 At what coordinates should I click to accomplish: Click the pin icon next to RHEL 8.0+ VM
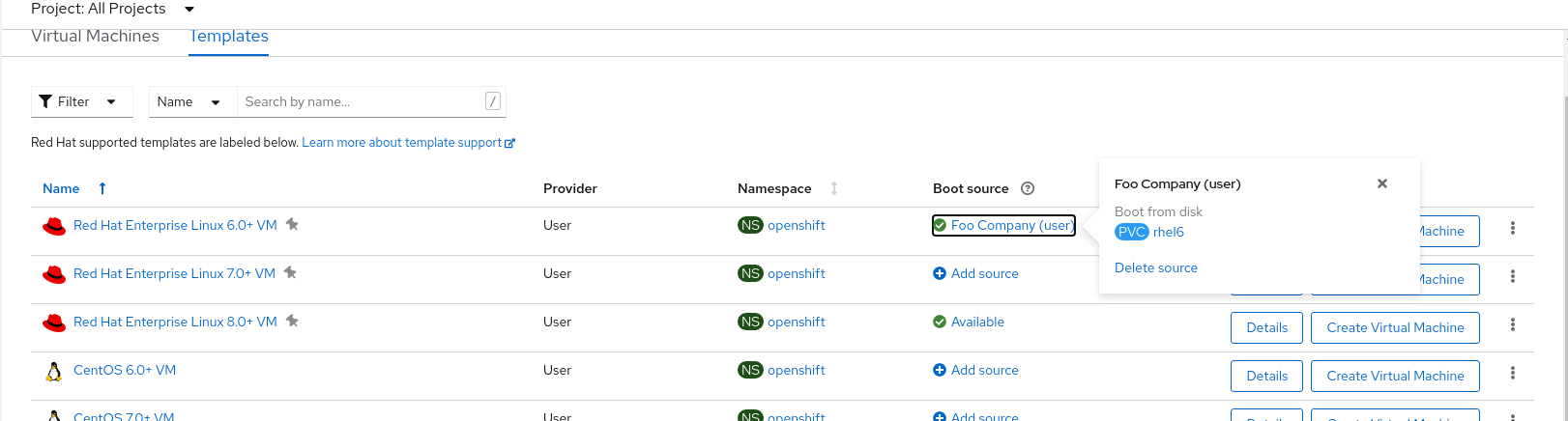(292, 321)
